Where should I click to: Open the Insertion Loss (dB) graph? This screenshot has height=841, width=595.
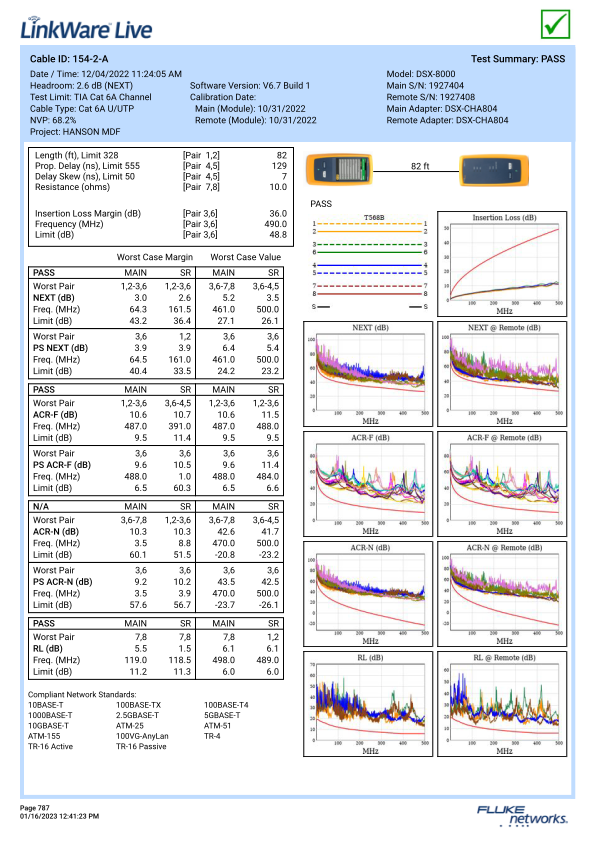pyautogui.click(x=502, y=264)
